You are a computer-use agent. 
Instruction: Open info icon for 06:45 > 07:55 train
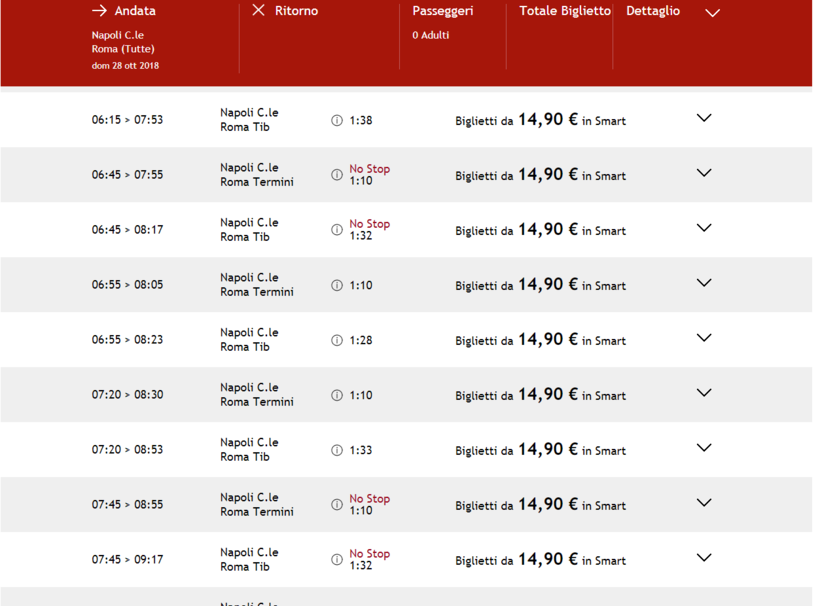coord(337,175)
